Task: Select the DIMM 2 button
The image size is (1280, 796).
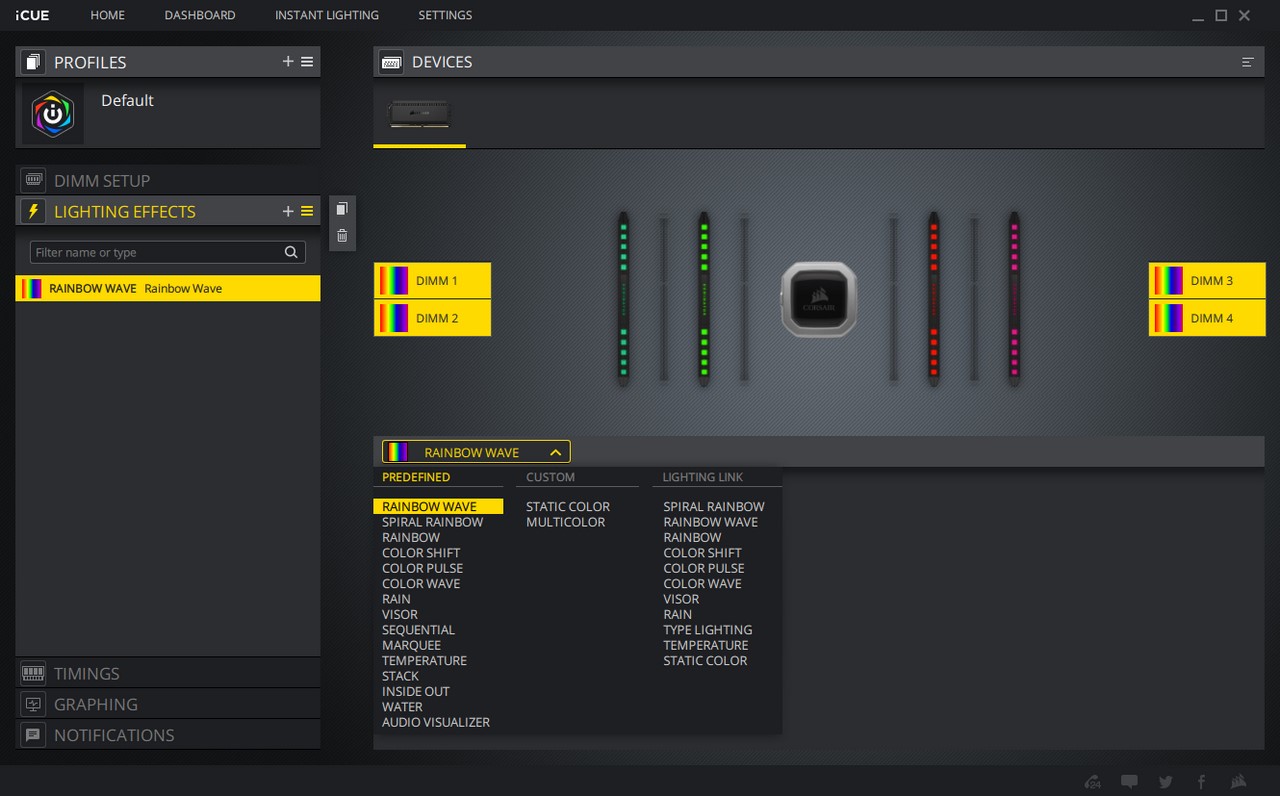Action: [x=433, y=318]
